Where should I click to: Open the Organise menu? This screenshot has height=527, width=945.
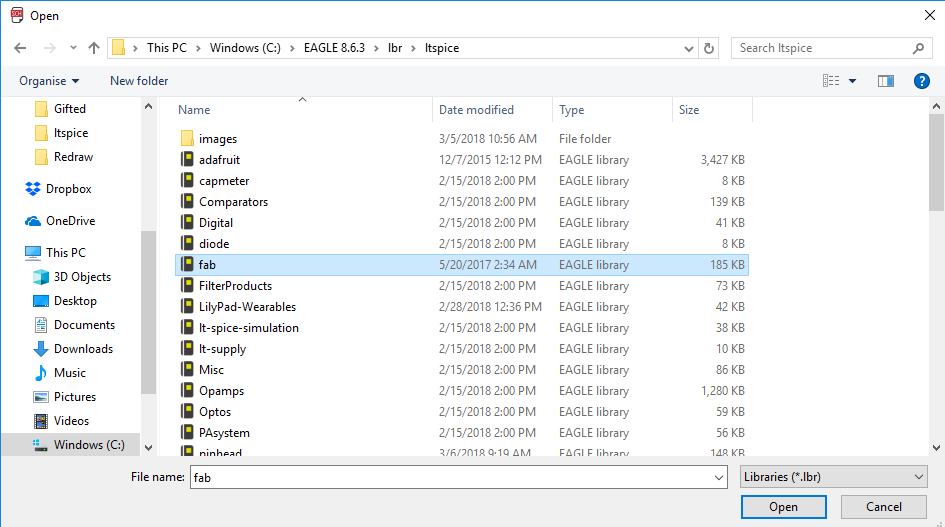[x=49, y=81]
